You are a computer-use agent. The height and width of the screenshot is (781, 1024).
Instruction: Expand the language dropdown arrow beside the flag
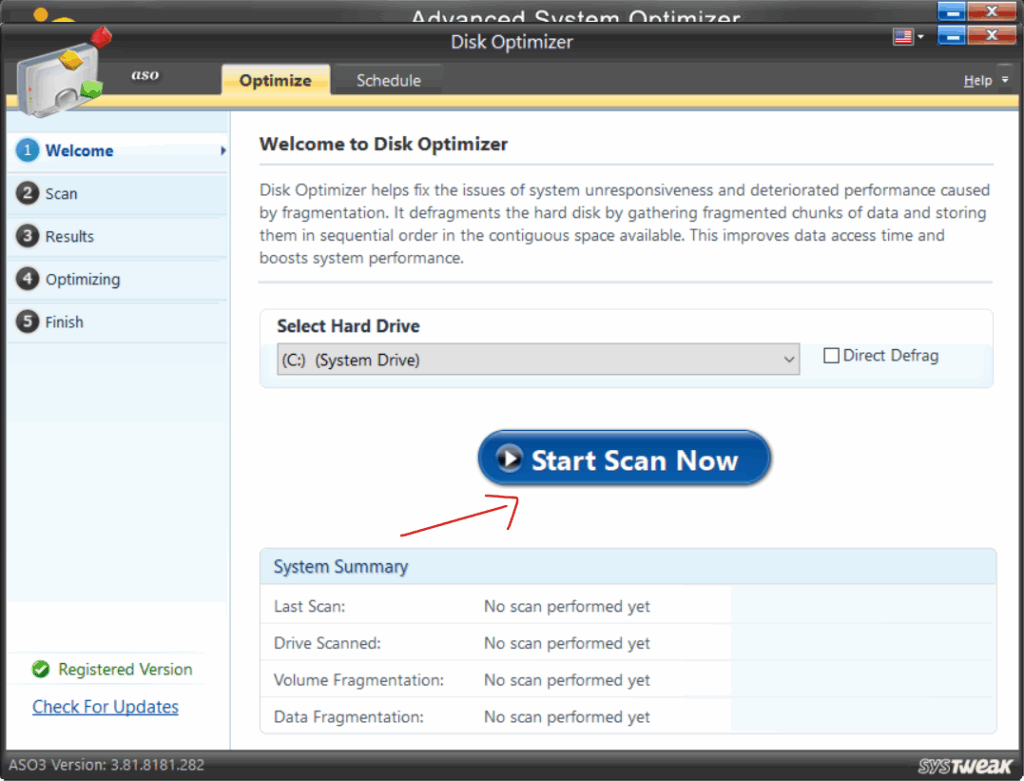920,37
